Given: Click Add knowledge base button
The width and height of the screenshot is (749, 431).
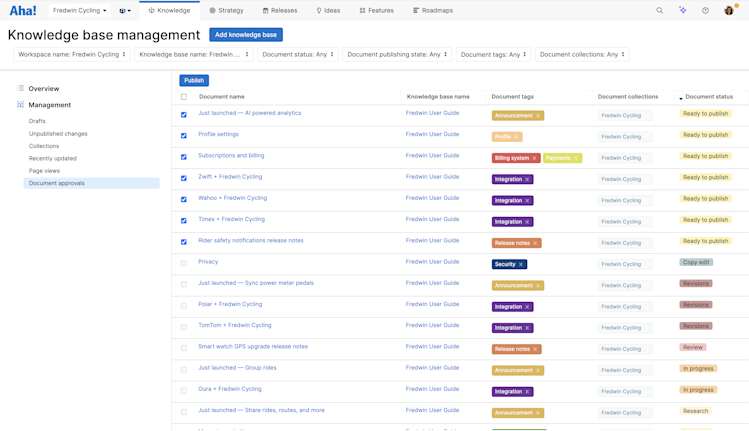Looking at the screenshot, I should [x=246, y=35].
